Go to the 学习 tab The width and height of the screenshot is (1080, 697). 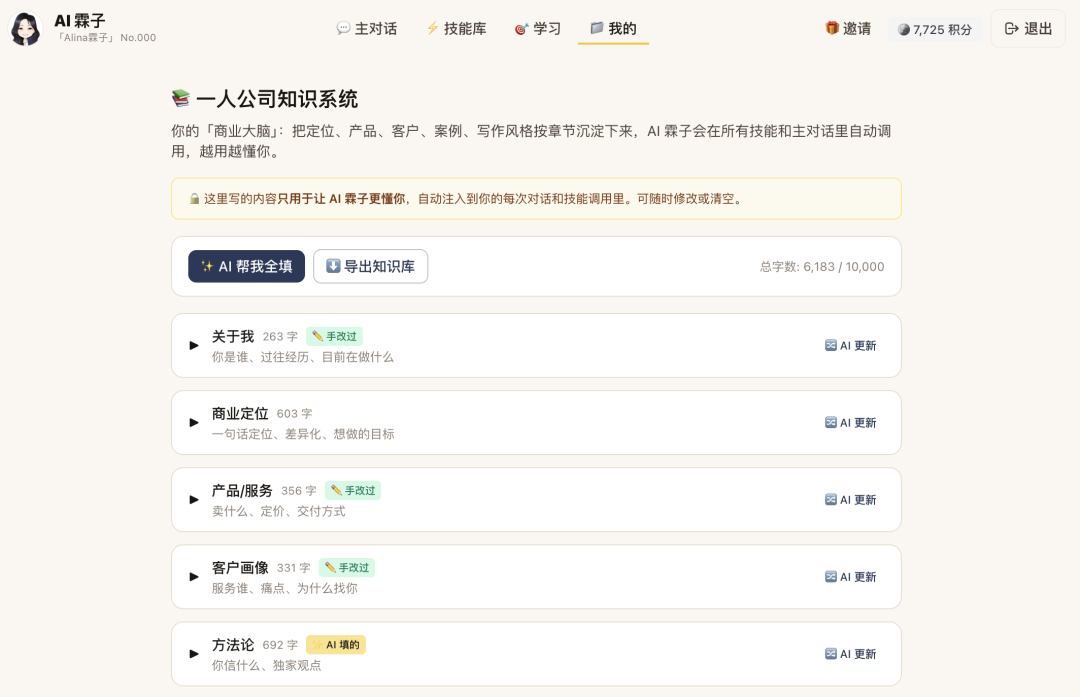click(538, 28)
